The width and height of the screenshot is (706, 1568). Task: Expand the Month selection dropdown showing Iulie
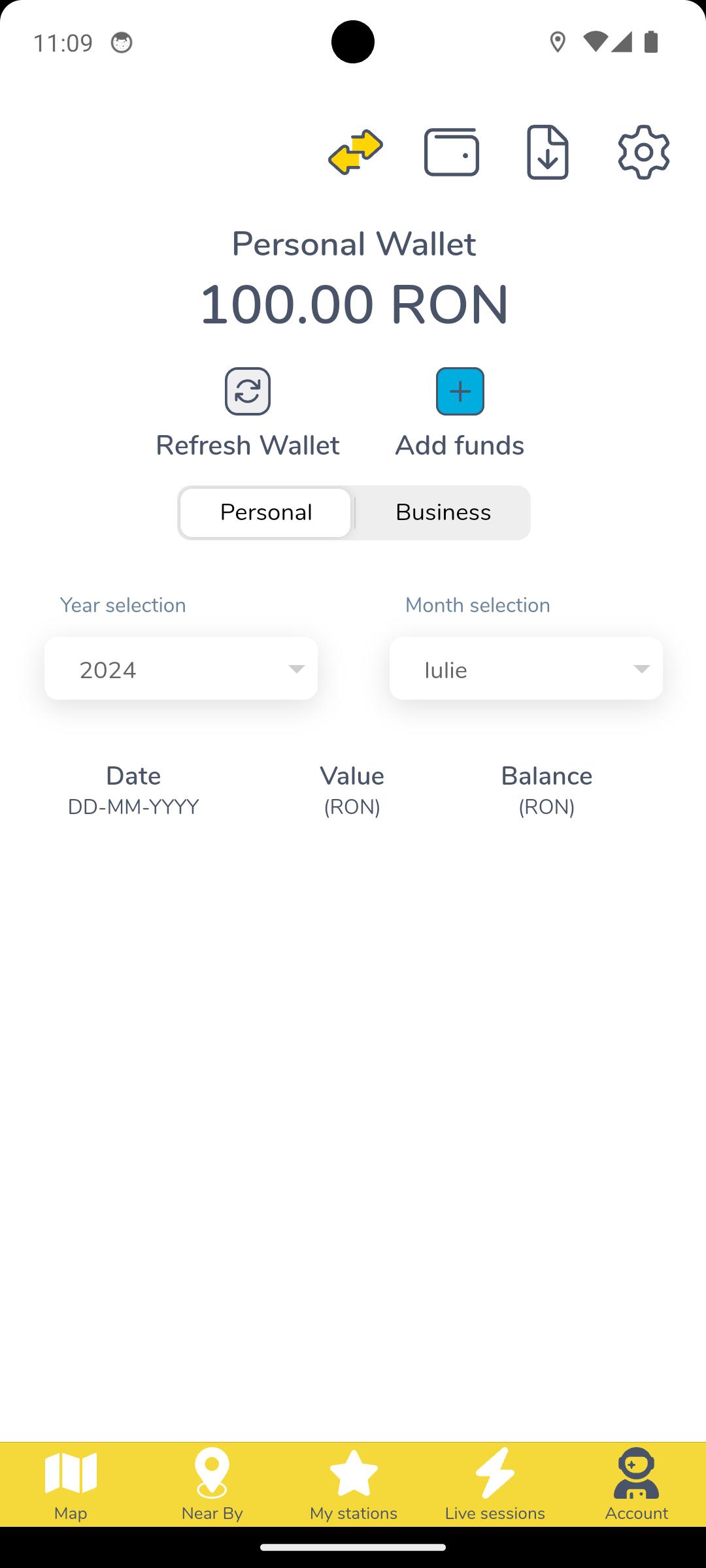point(526,668)
